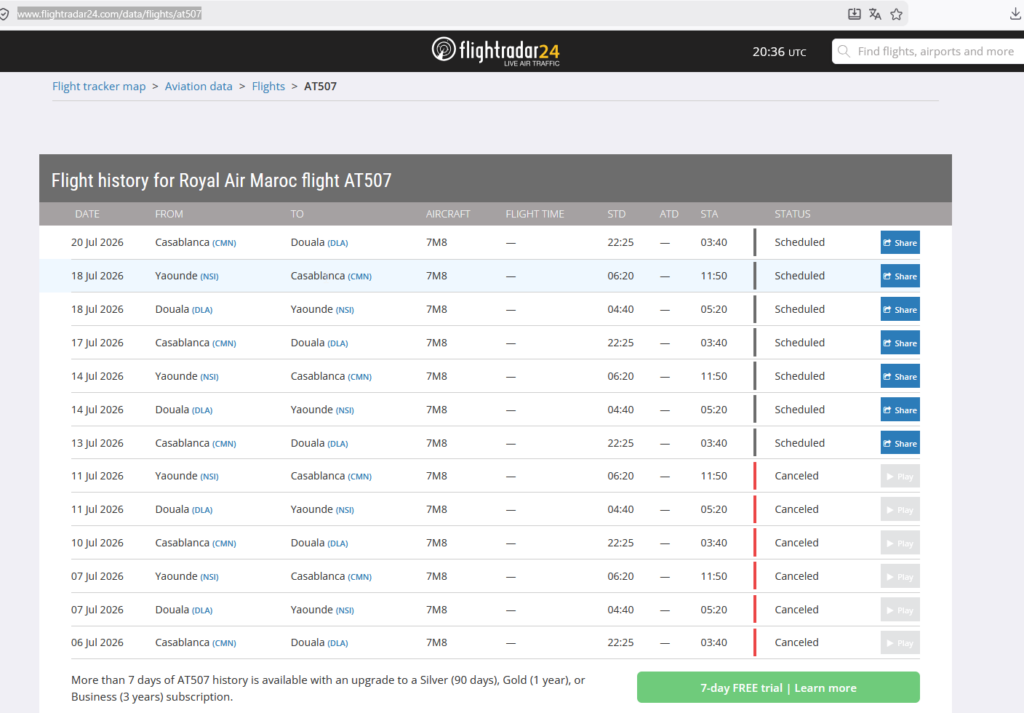Click Canceled status in 06 Jul 2026 row
This screenshot has width=1024, height=713.
point(796,642)
